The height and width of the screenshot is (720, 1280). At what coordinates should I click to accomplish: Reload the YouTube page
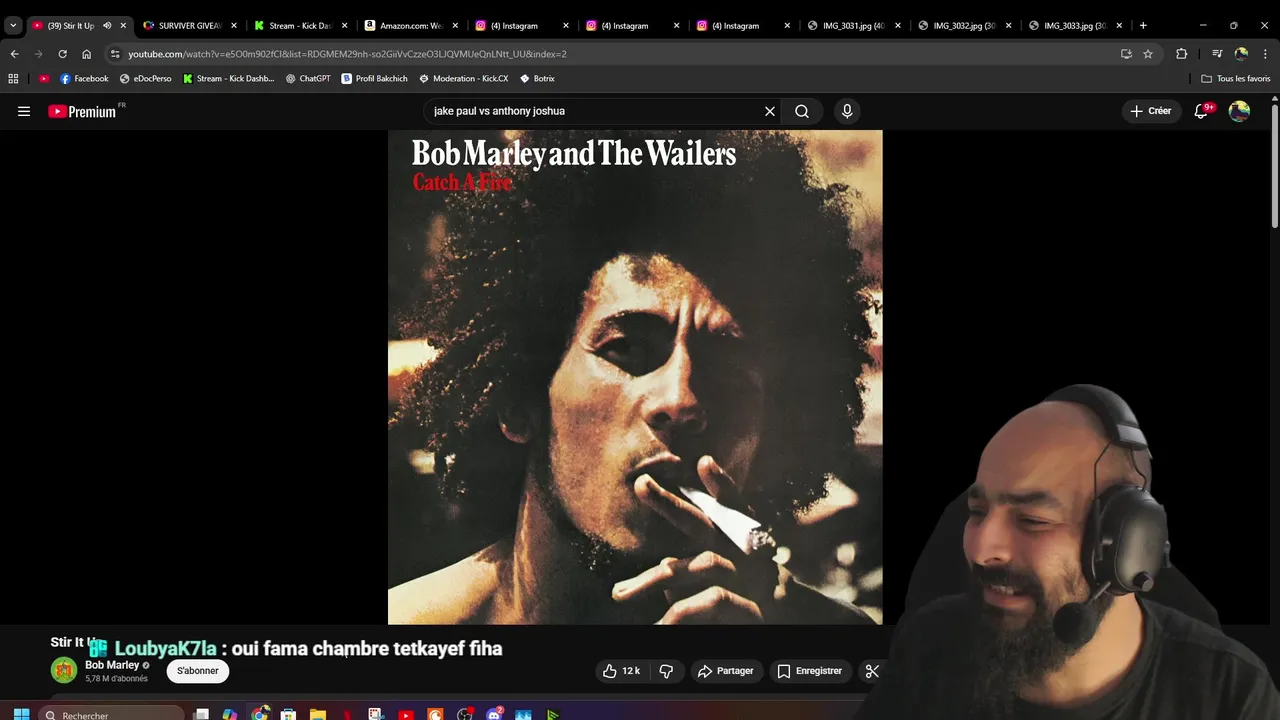pos(62,54)
